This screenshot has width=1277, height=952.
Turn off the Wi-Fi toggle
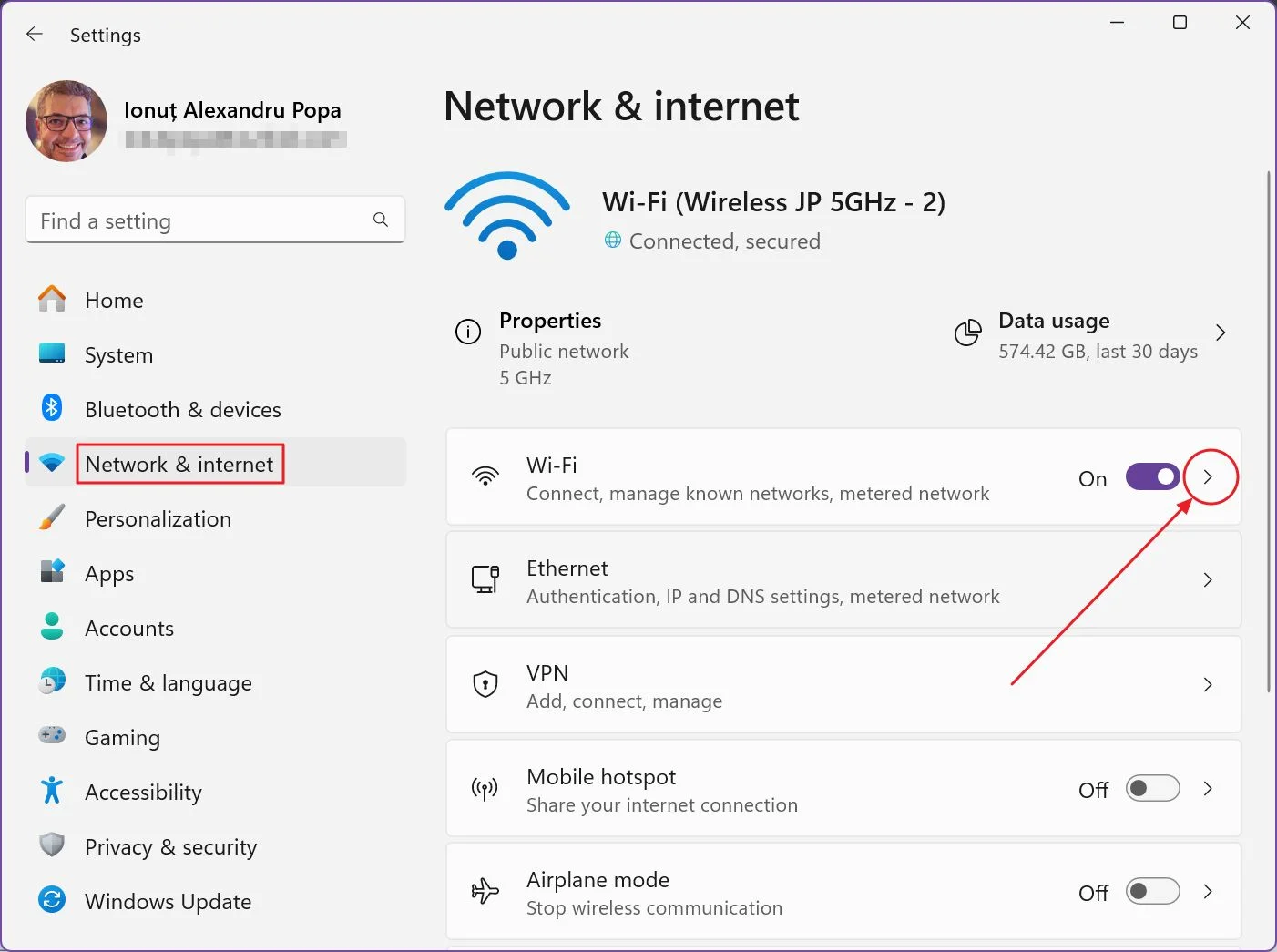[x=1153, y=476]
